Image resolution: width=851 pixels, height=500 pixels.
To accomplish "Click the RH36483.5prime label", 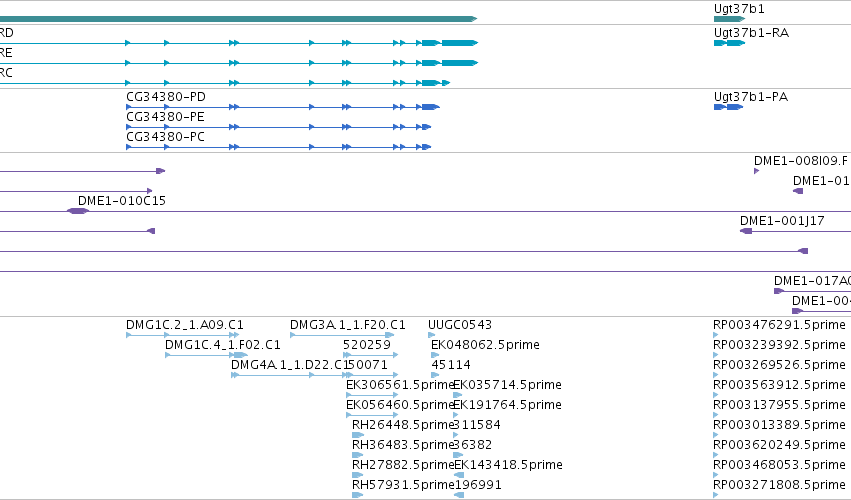I will click(x=403, y=445).
